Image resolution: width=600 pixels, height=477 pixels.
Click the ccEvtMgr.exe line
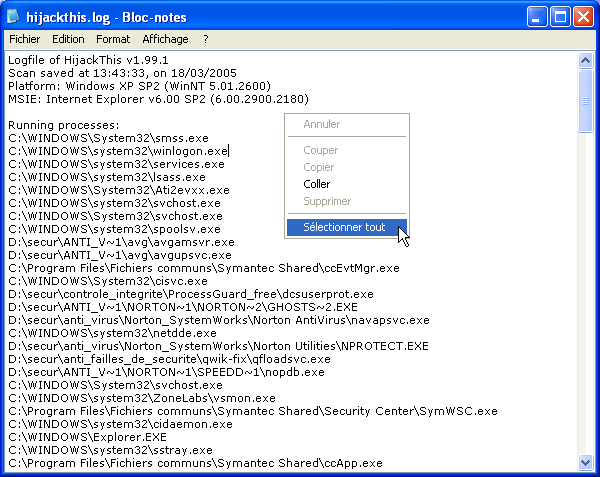(204, 269)
